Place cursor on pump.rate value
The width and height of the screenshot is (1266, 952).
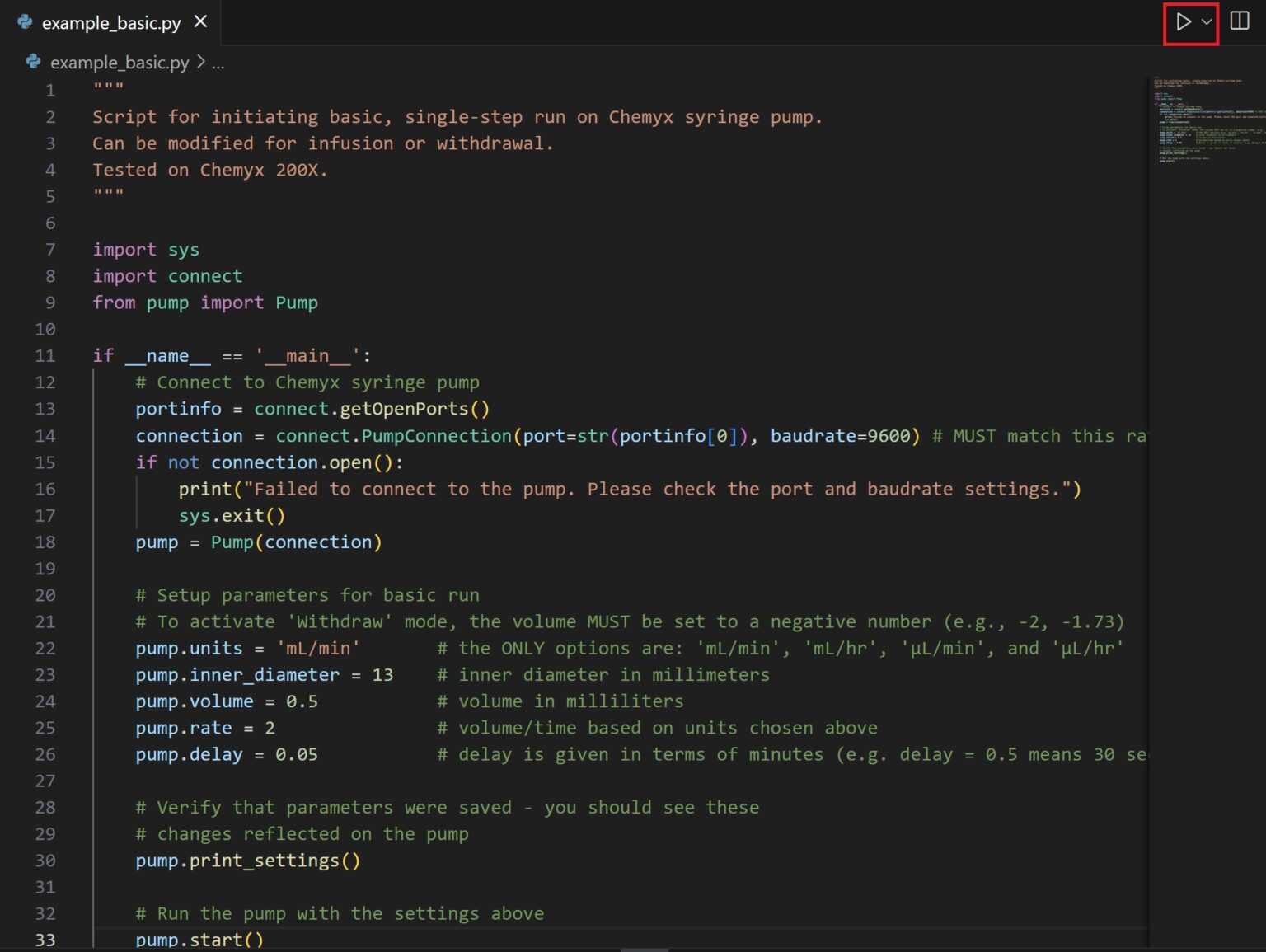click(x=268, y=728)
